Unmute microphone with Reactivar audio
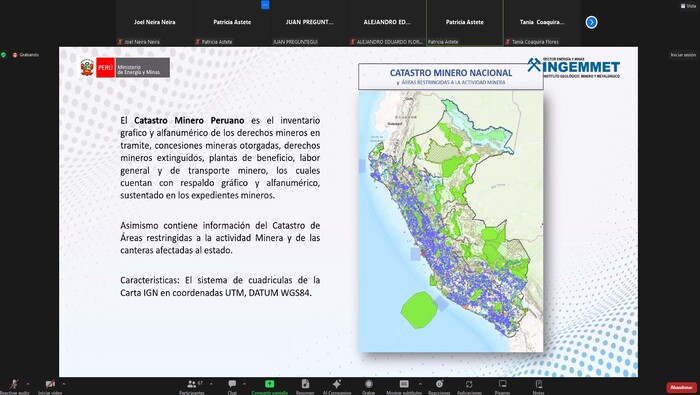Screen dimensions: 700x395 click(14, 386)
